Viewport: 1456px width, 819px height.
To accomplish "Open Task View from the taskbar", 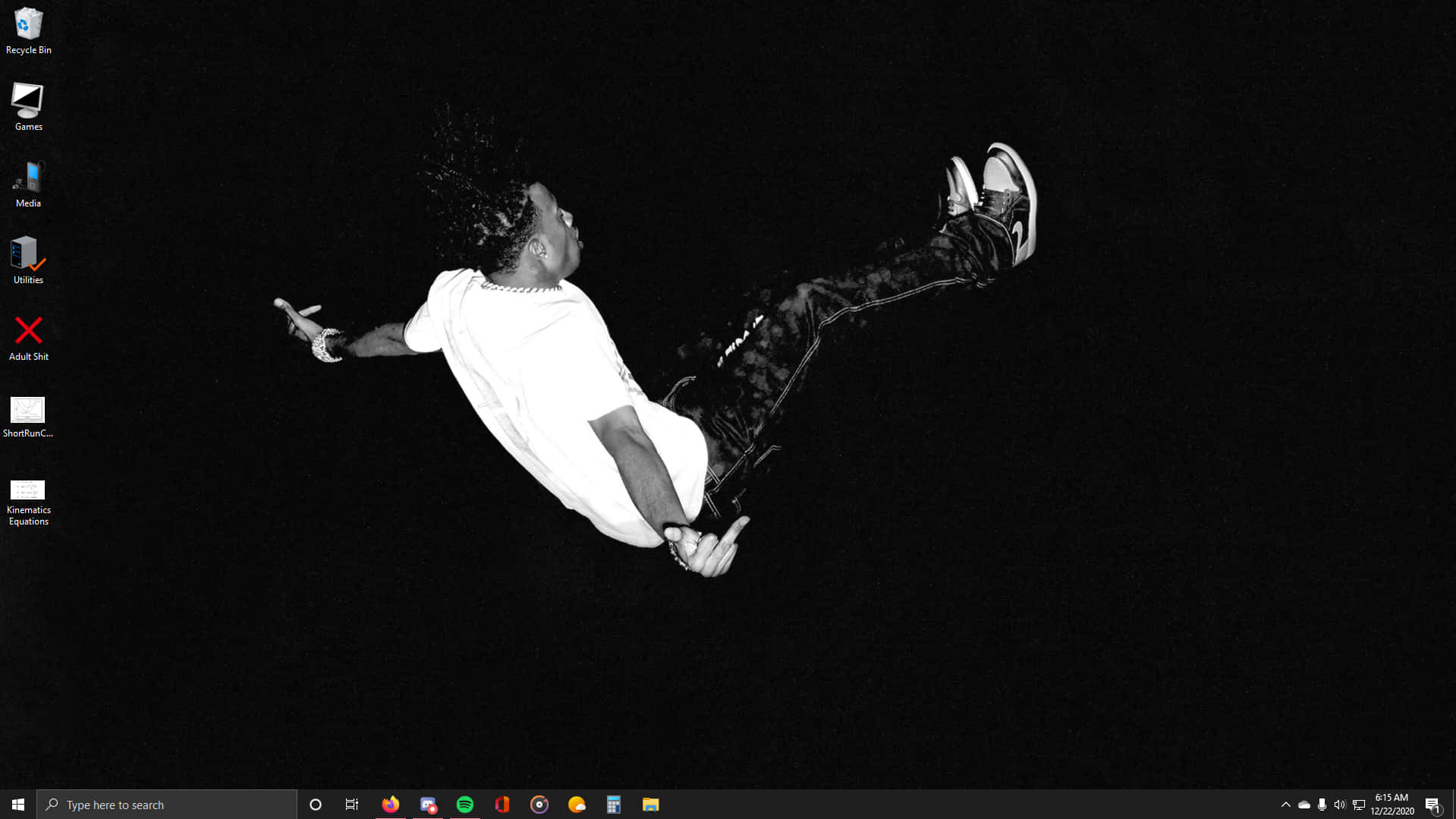I will pos(352,805).
